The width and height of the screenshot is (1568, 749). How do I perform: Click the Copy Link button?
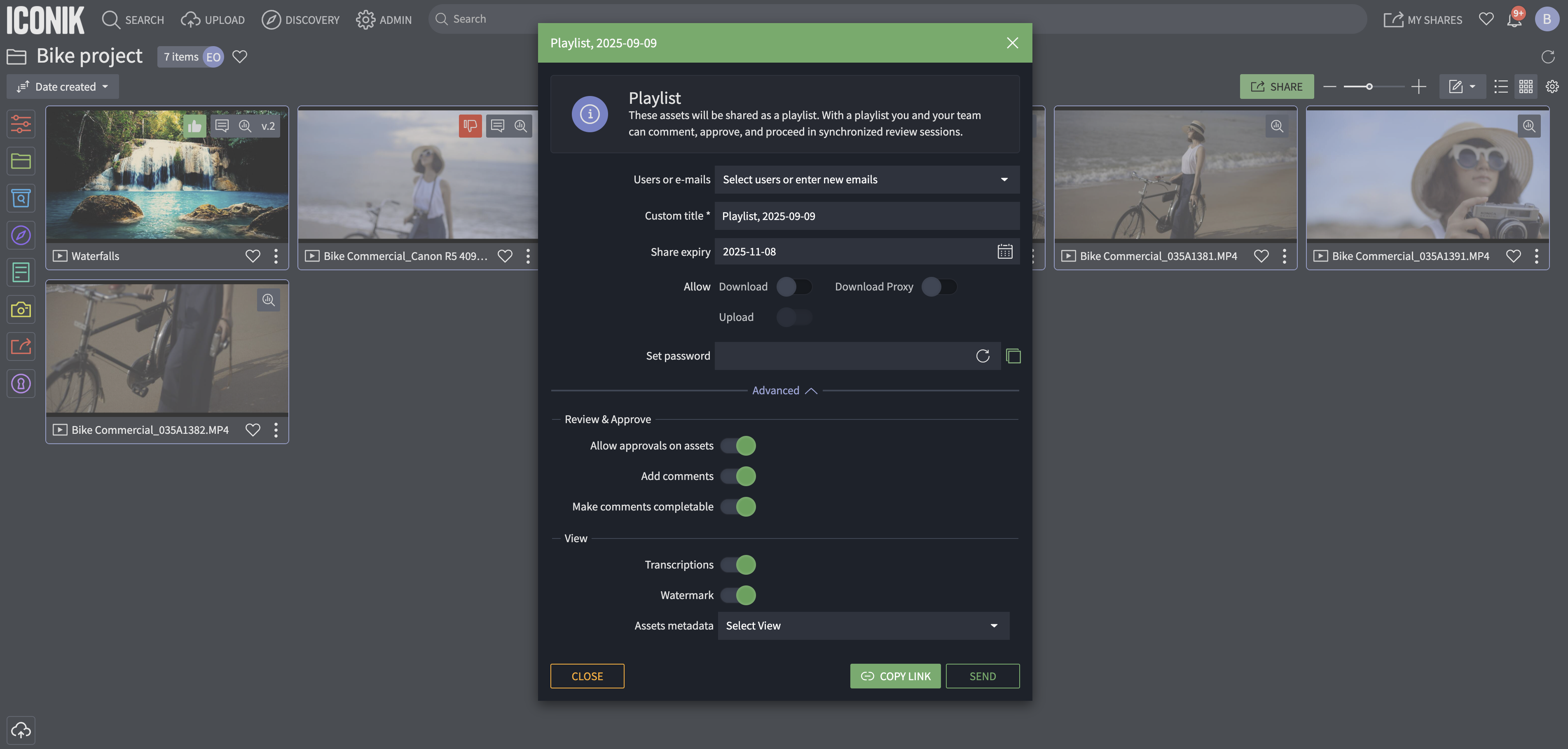(895, 676)
